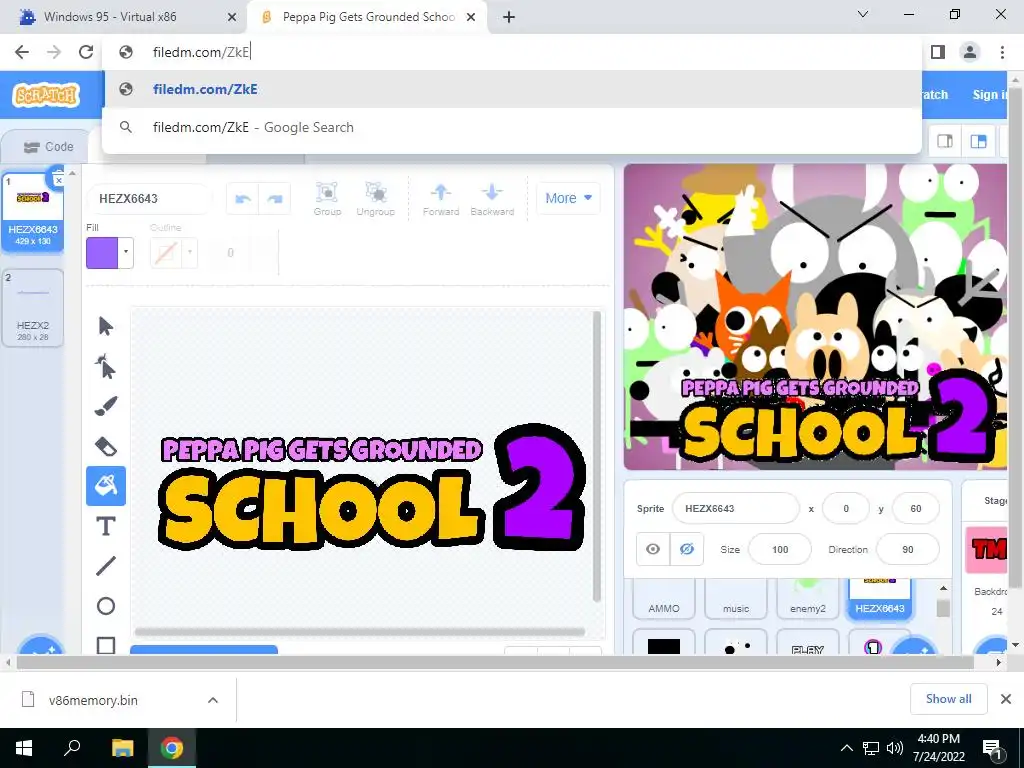
Task: Close the Windows 95 browser tab
Action: click(232, 17)
